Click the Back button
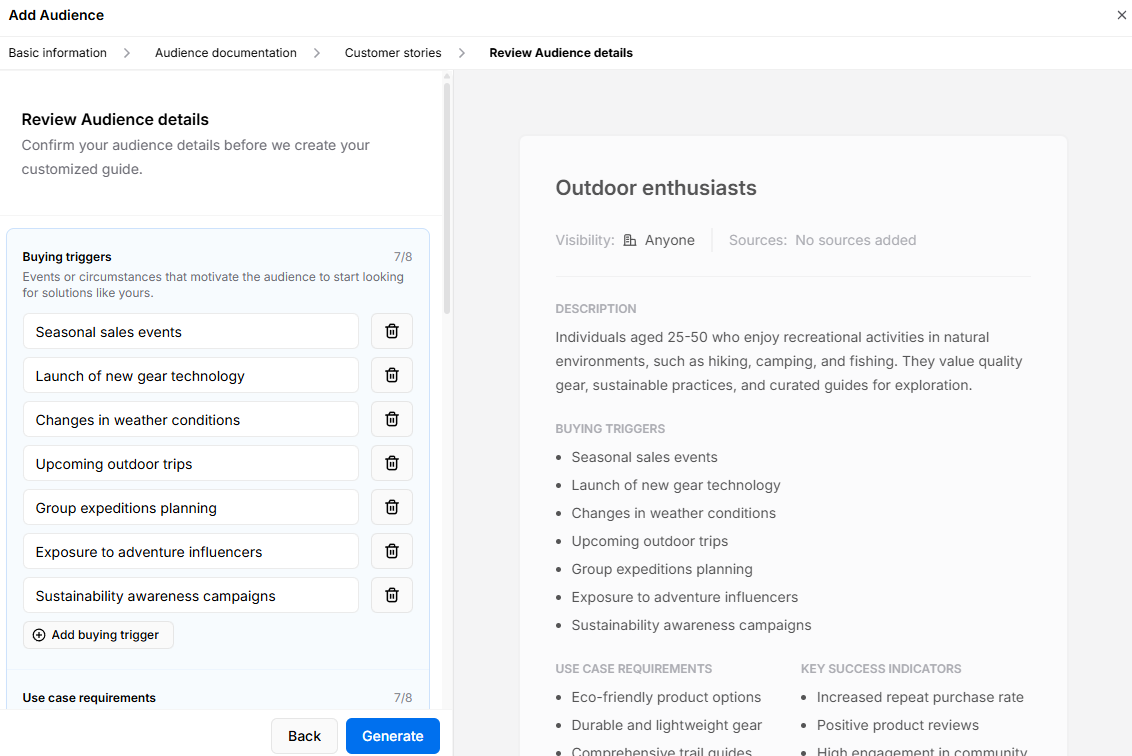Image resolution: width=1132 pixels, height=756 pixels. 304,736
